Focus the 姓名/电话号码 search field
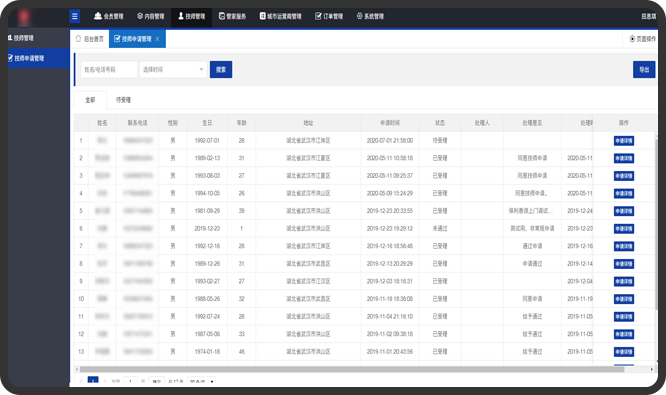The width and height of the screenshot is (666, 395). click(109, 70)
